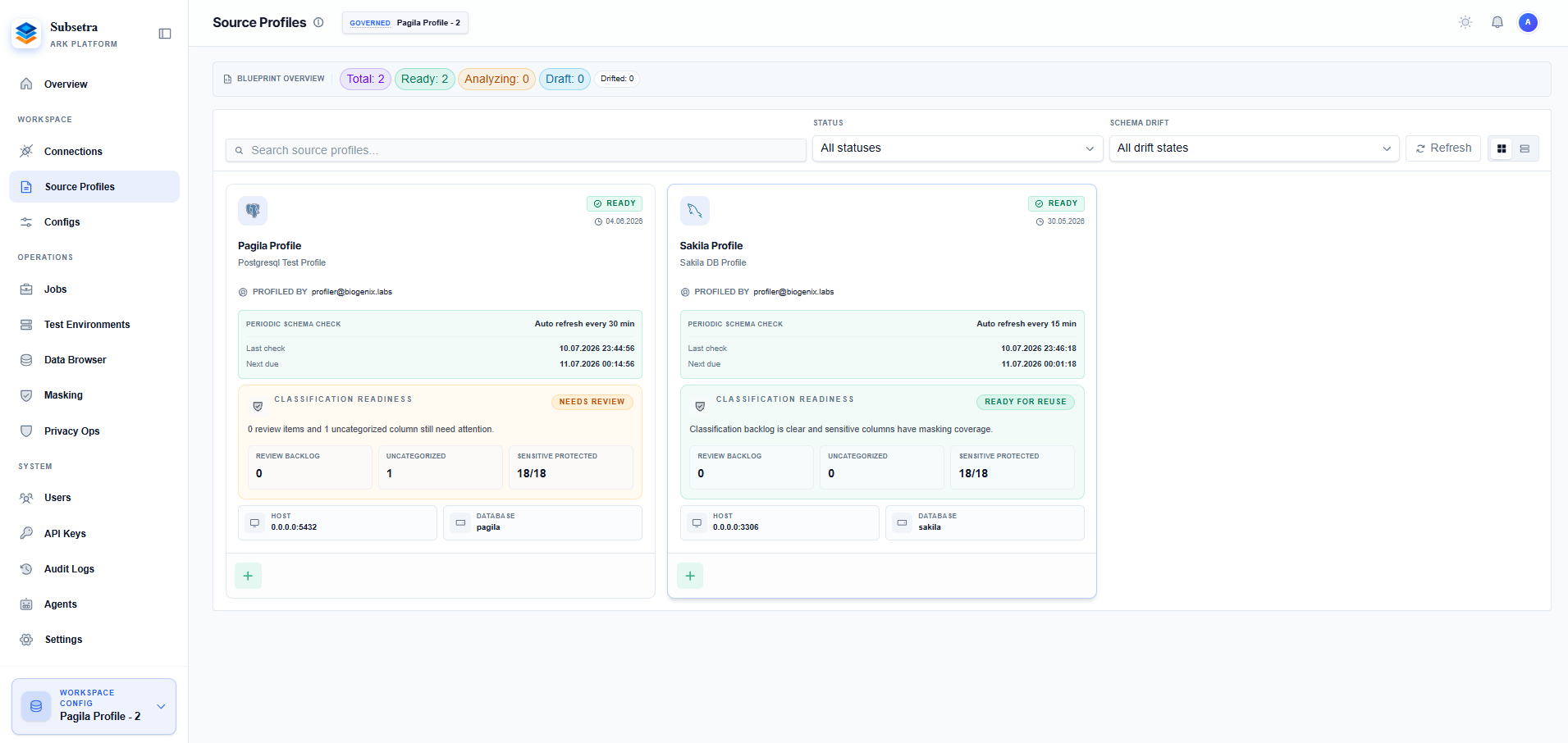Open the All drift states dropdown

(1254, 148)
